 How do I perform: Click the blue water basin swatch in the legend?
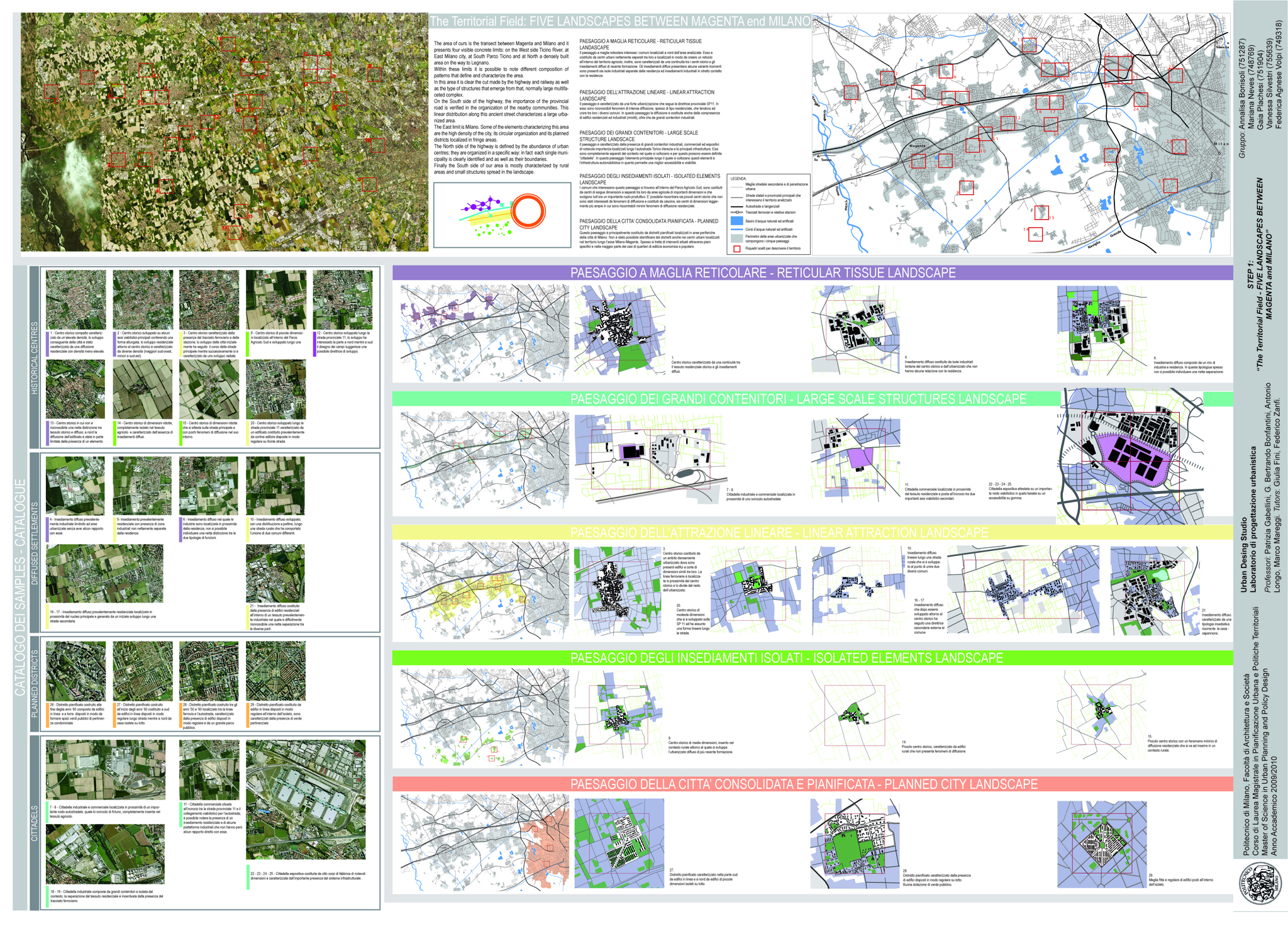[x=737, y=221]
